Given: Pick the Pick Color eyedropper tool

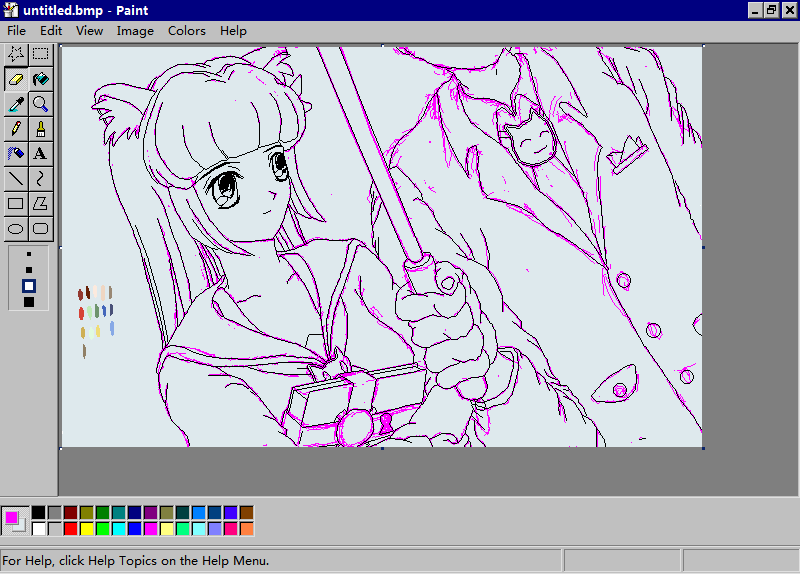Looking at the screenshot, I should click(16, 104).
